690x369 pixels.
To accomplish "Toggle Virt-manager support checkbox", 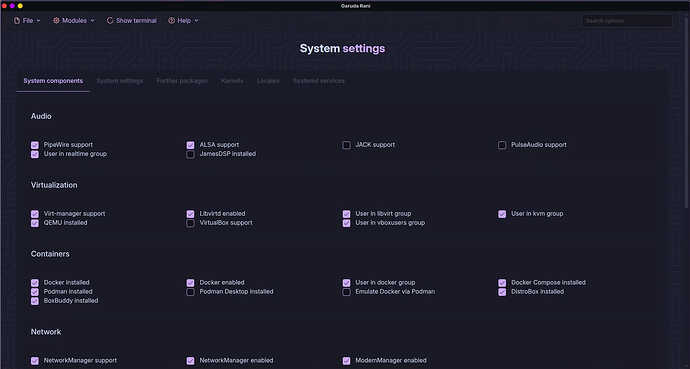I will pyautogui.click(x=35, y=214).
